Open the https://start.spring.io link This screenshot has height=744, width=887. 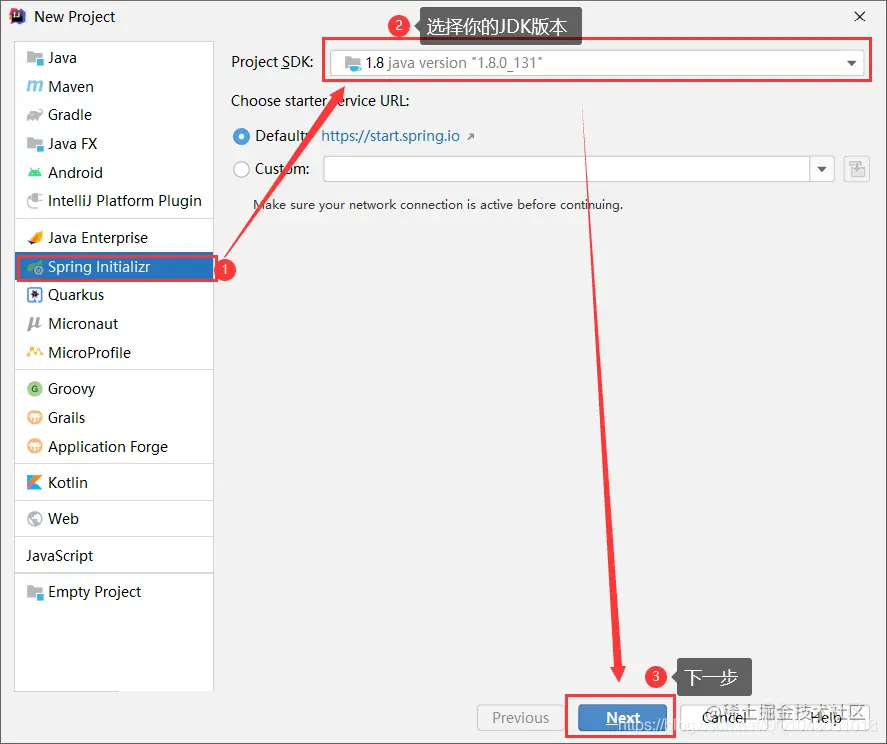(x=390, y=136)
